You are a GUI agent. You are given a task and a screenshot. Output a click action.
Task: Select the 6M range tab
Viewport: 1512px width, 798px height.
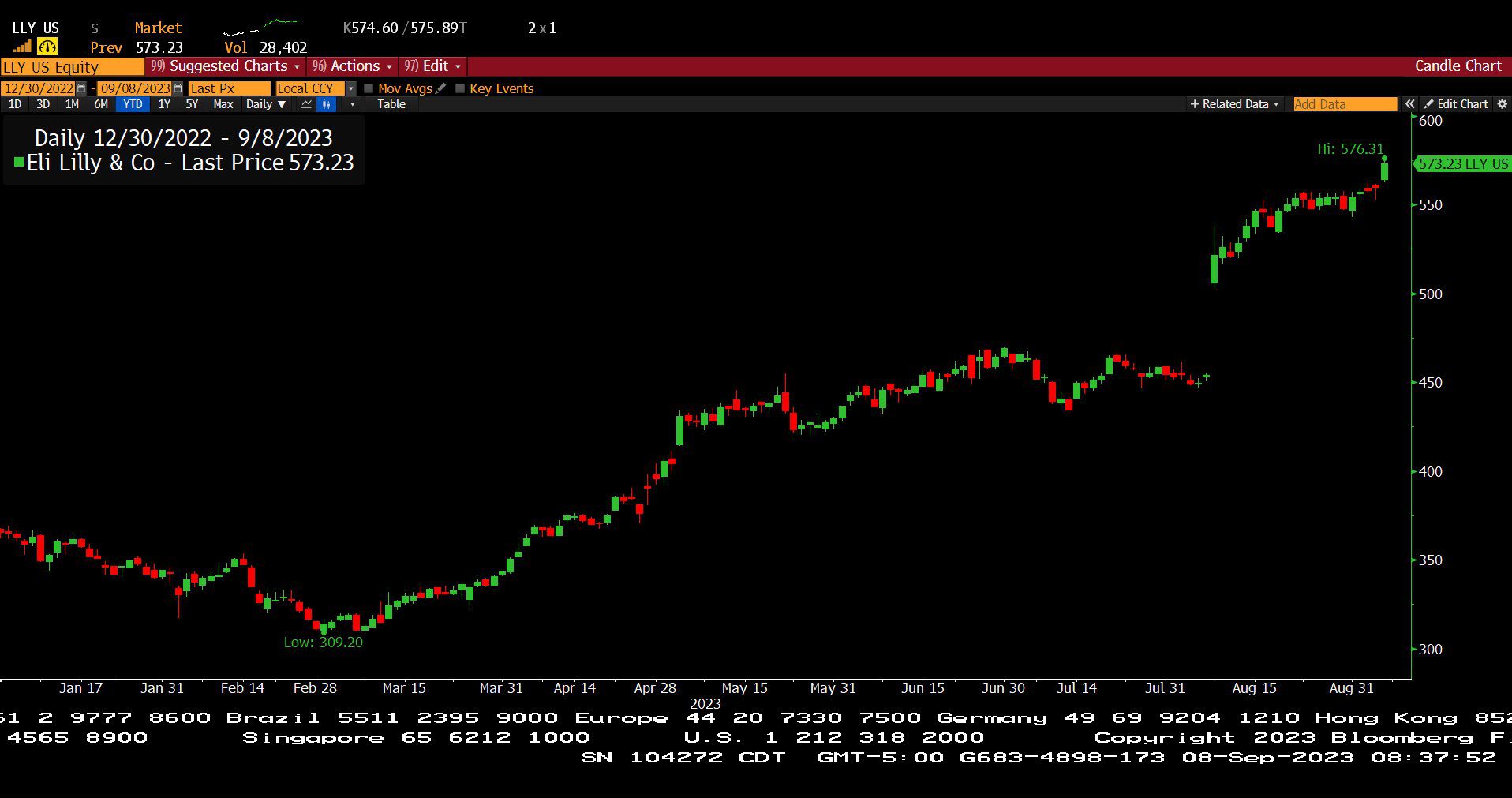coord(101,104)
